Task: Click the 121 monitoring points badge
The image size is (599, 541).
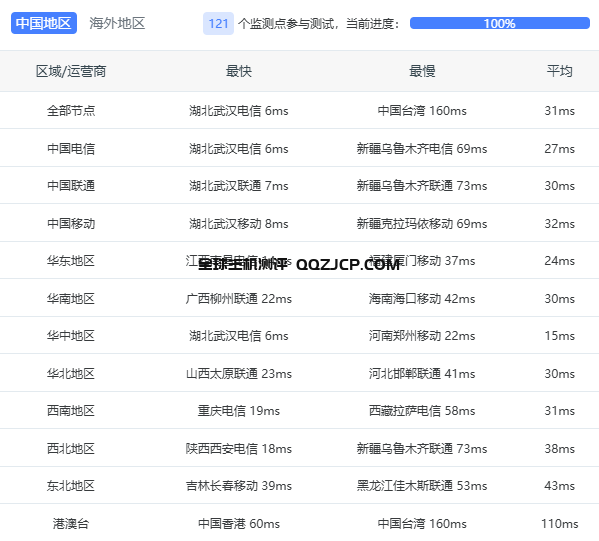Action: coord(219,24)
